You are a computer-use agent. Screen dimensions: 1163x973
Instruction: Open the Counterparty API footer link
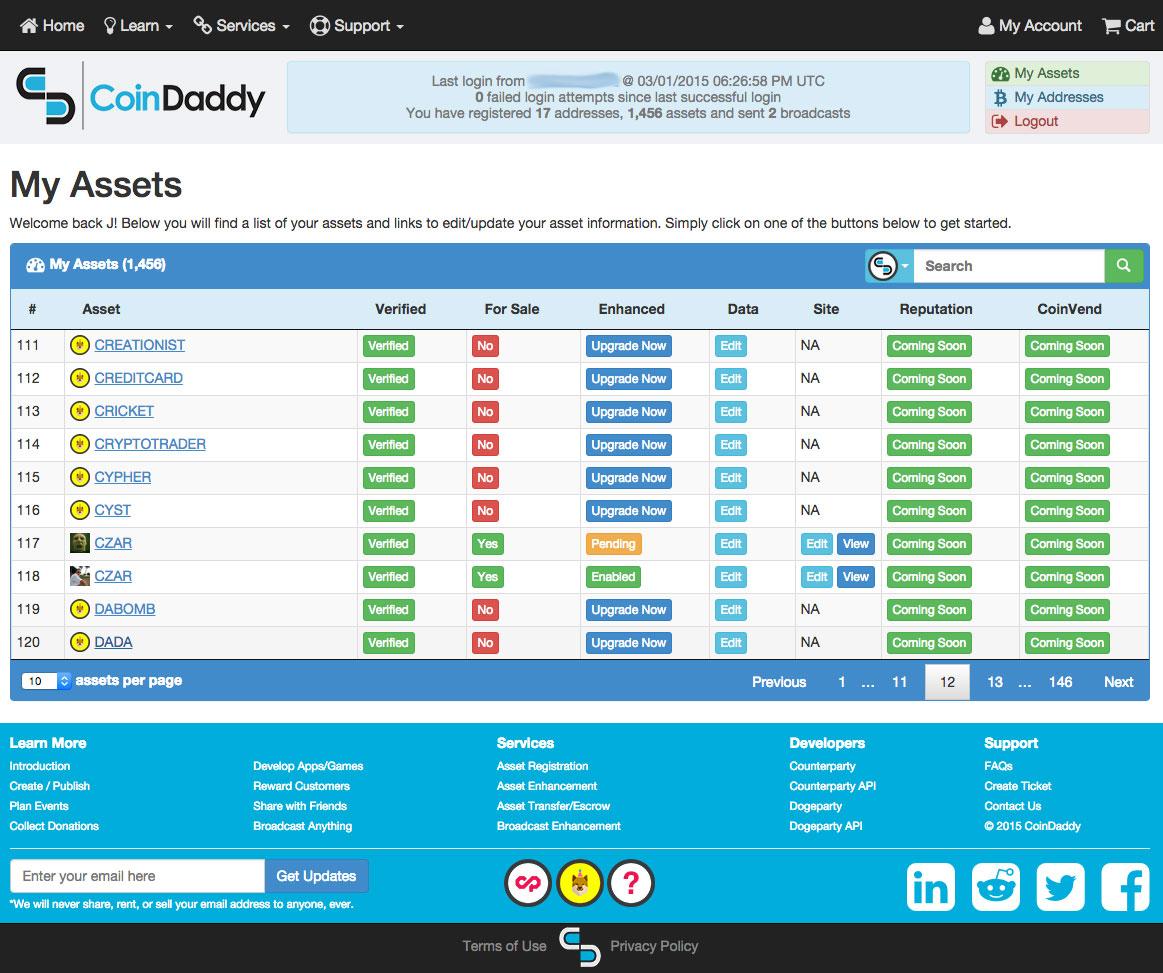832,786
